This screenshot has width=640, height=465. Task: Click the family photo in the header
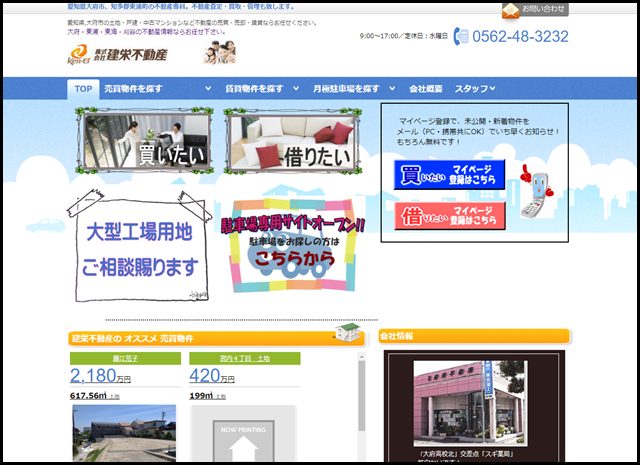(220, 52)
